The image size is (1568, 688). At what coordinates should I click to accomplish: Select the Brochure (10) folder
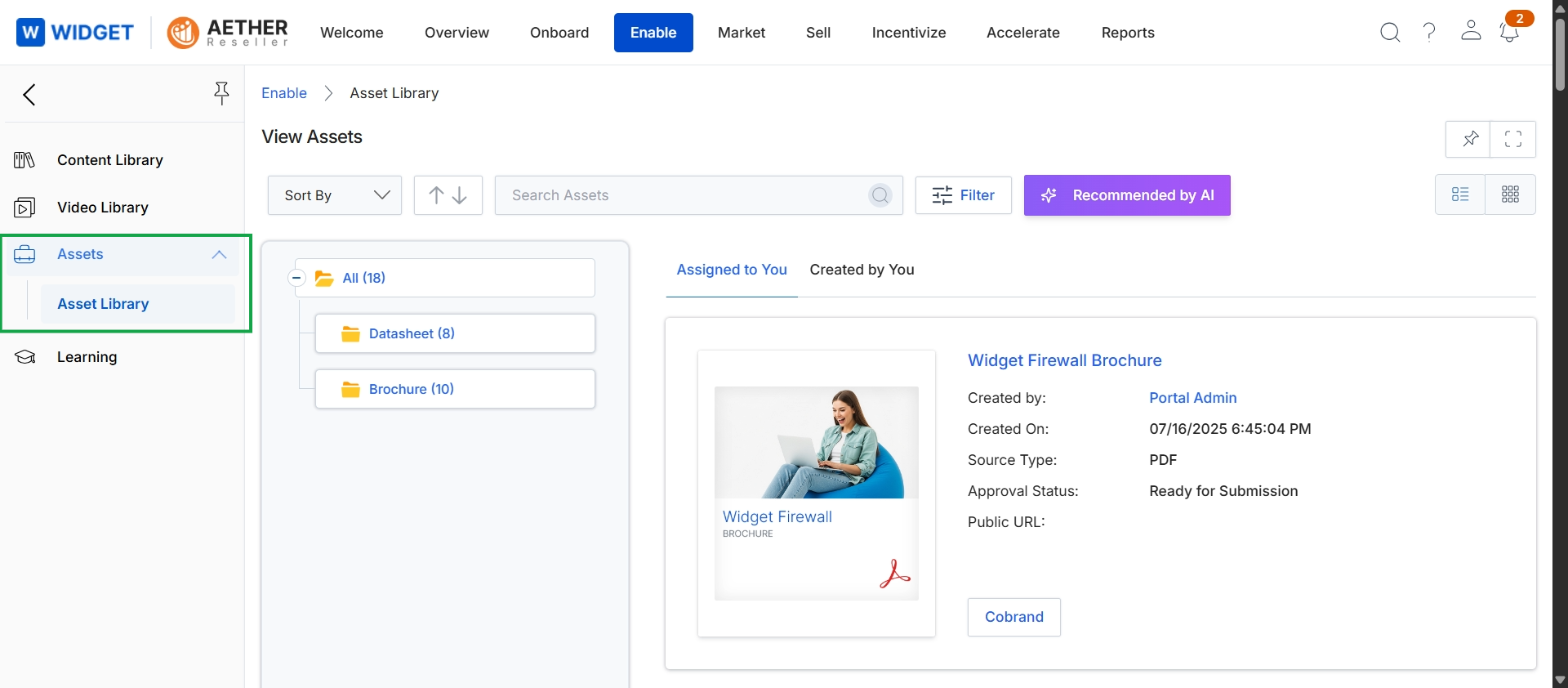[x=455, y=389]
